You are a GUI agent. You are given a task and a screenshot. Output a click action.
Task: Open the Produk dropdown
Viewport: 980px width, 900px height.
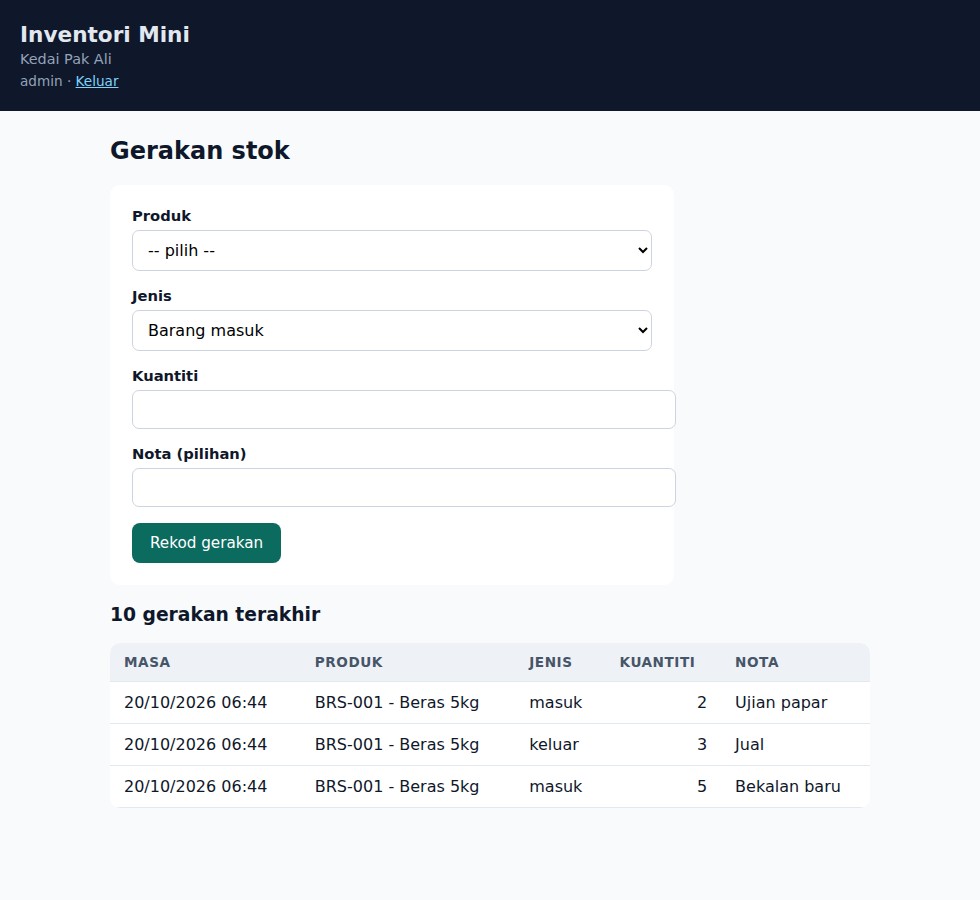(392, 251)
